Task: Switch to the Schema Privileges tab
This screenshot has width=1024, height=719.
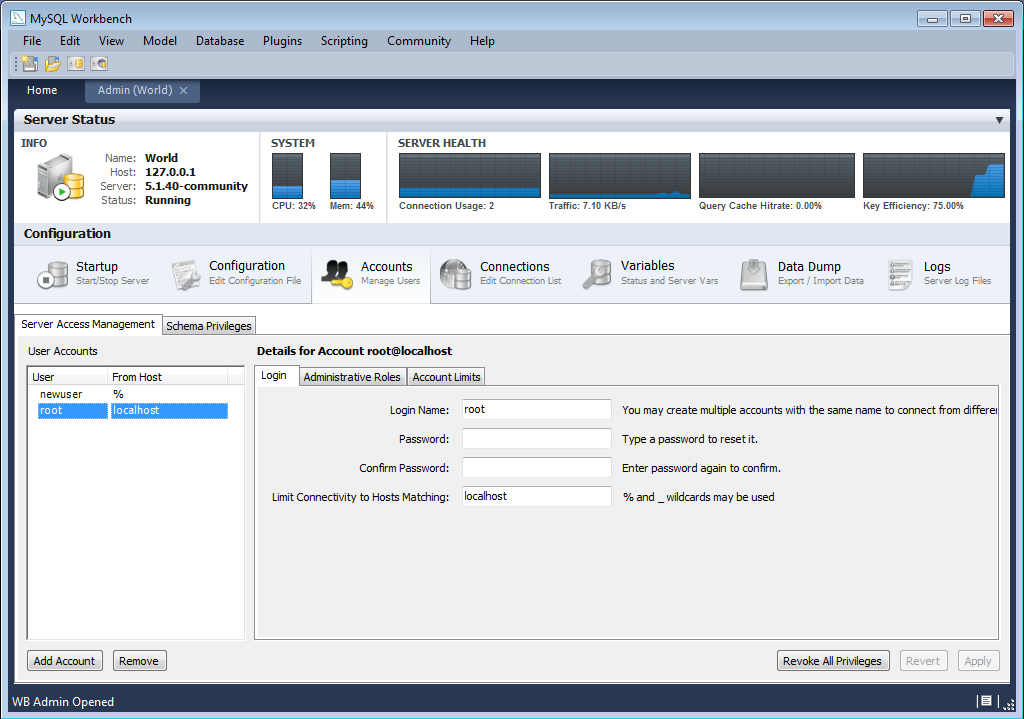Action: (208, 325)
